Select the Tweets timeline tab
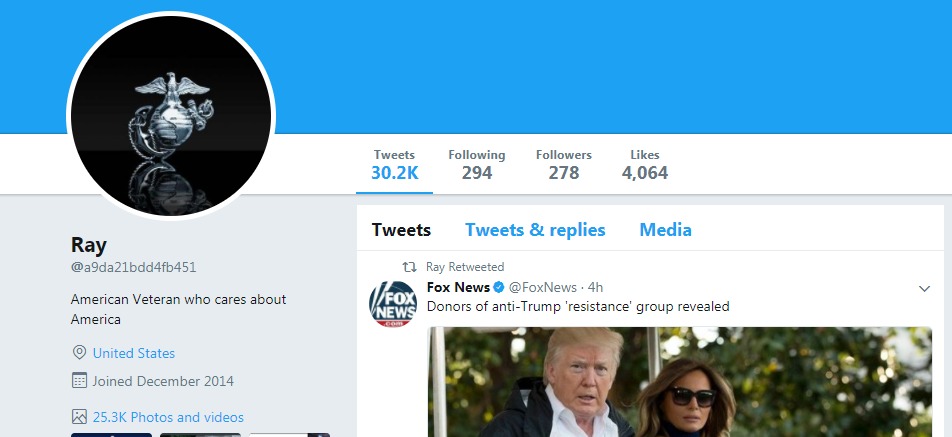The image size is (952, 437). (x=401, y=230)
